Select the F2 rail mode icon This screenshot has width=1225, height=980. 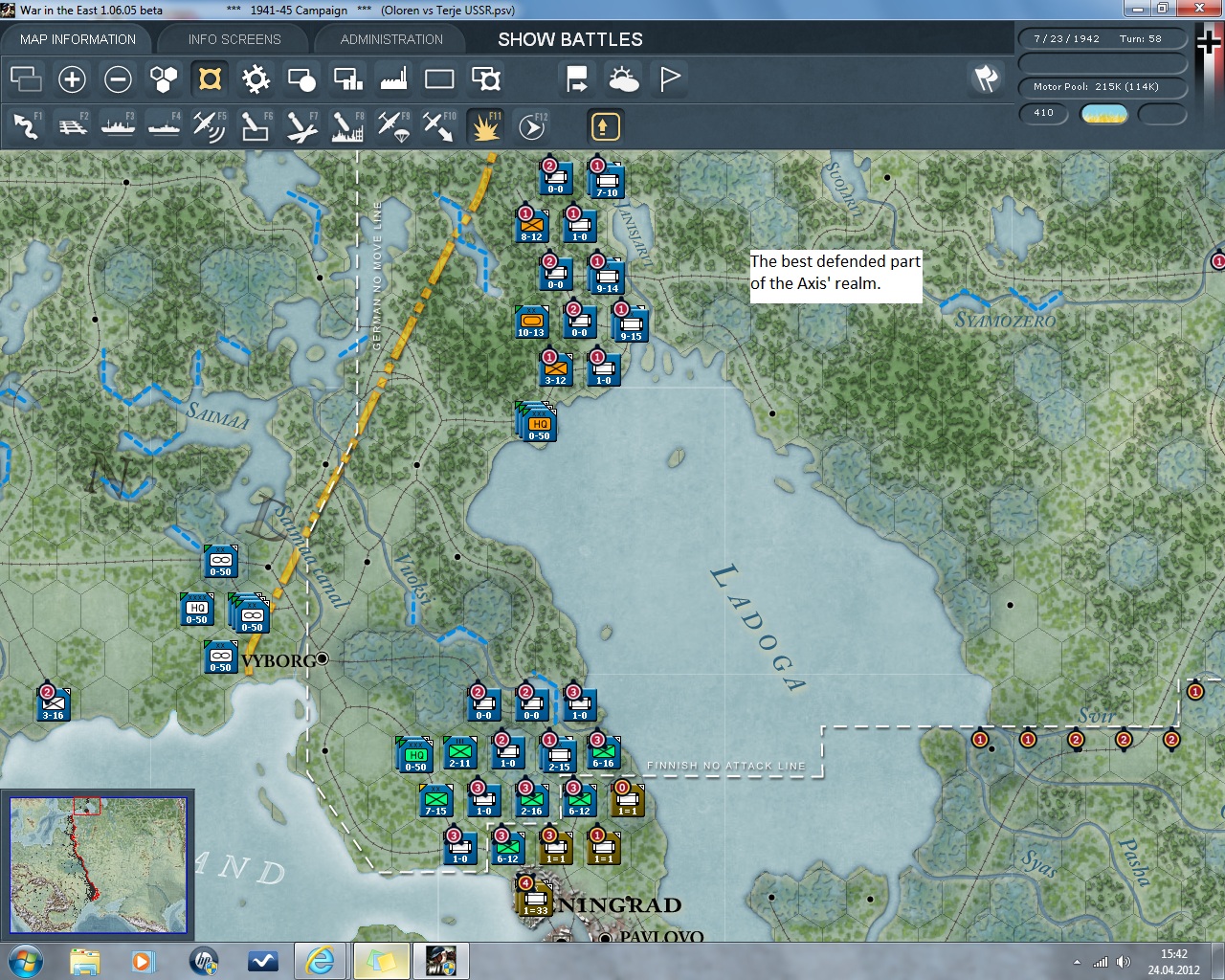coord(72,126)
